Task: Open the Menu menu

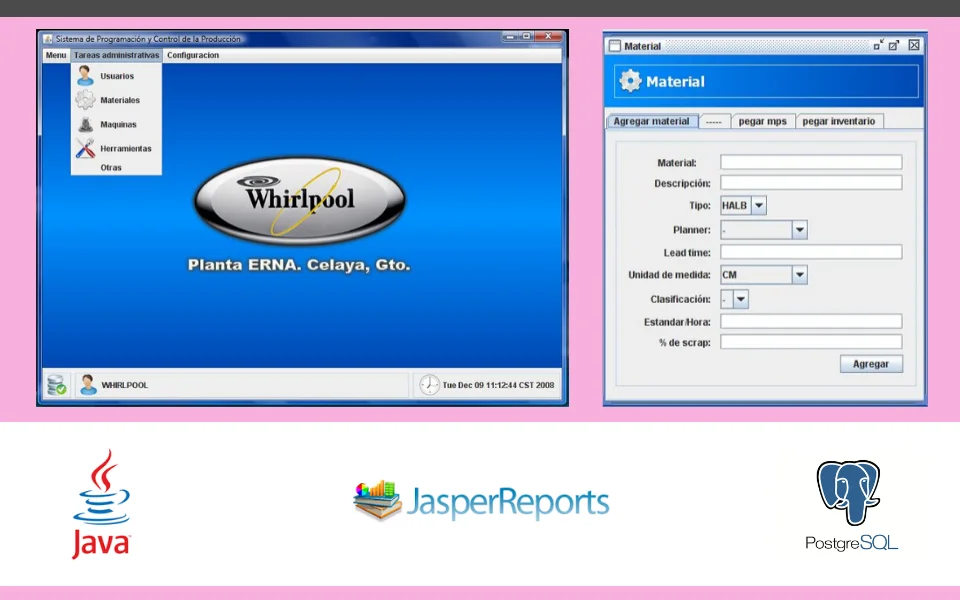Action: point(56,55)
